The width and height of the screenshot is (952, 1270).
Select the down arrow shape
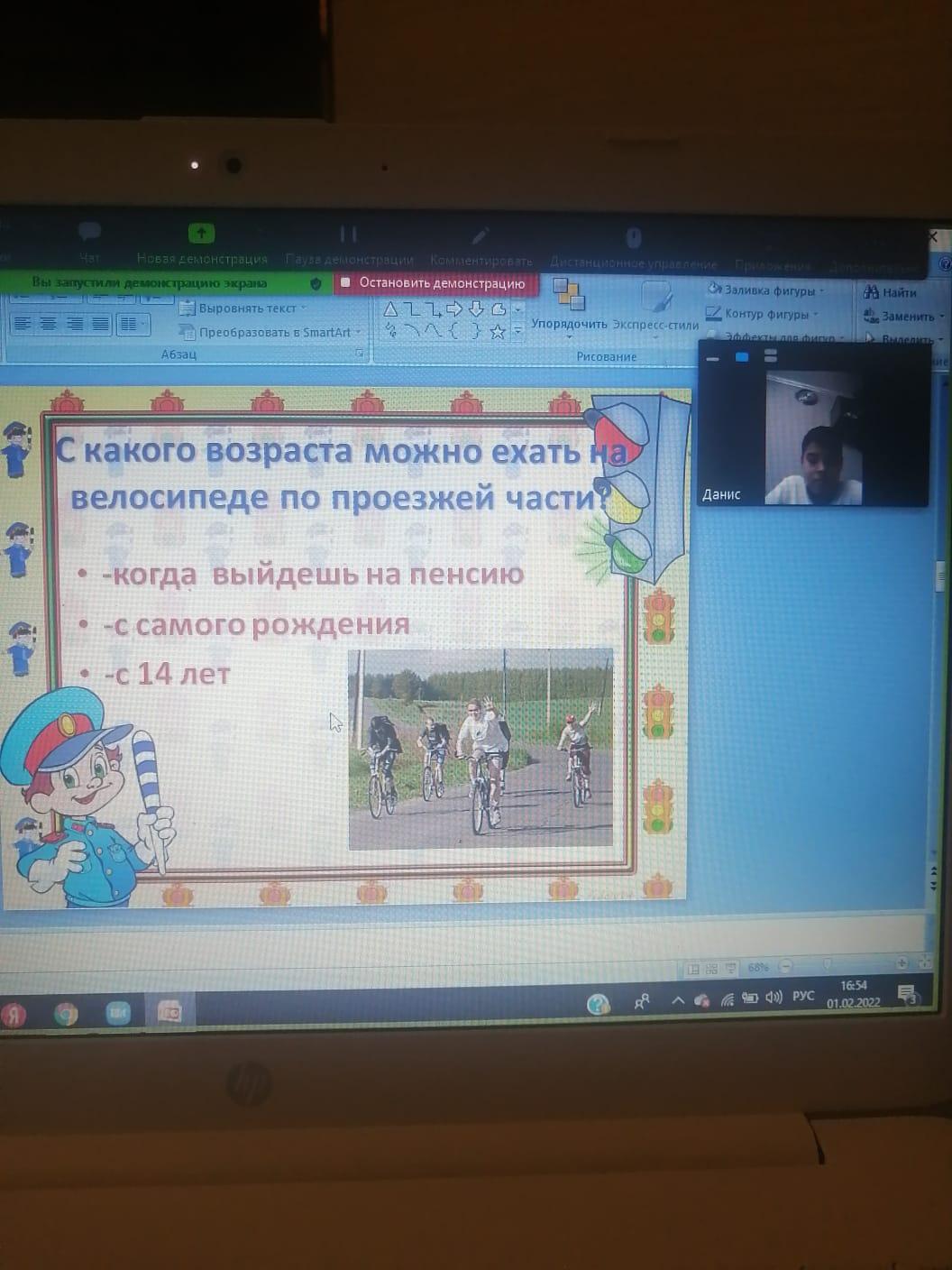tap(476, 310)
